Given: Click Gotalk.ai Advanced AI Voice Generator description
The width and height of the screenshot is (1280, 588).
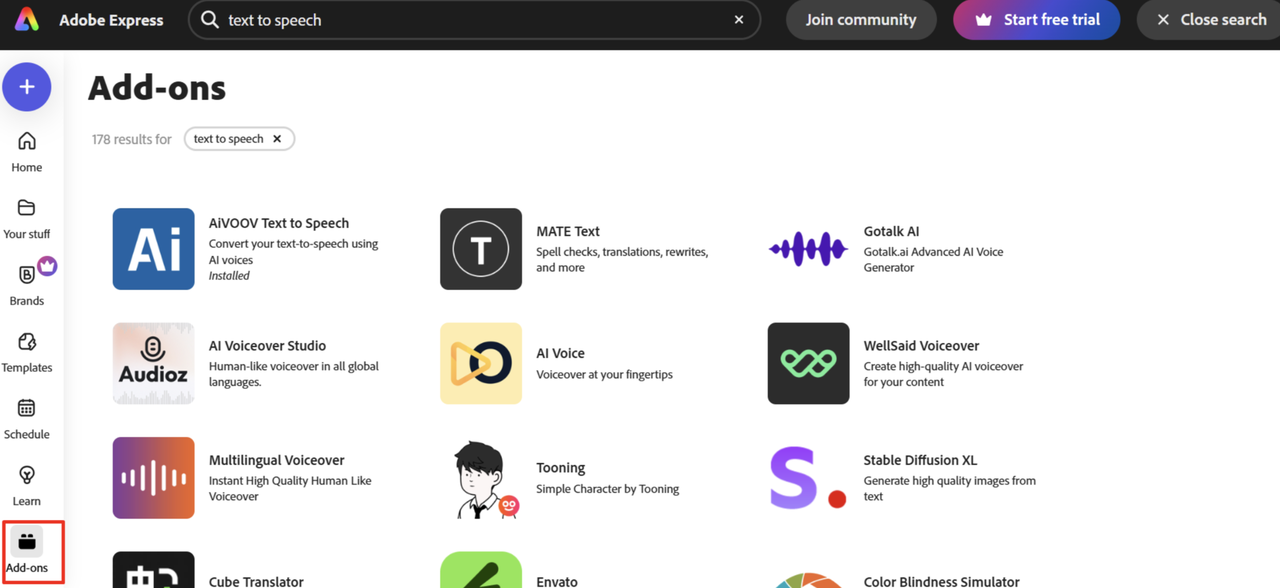Looking at the screenshot, I should (x=933, y=260).
